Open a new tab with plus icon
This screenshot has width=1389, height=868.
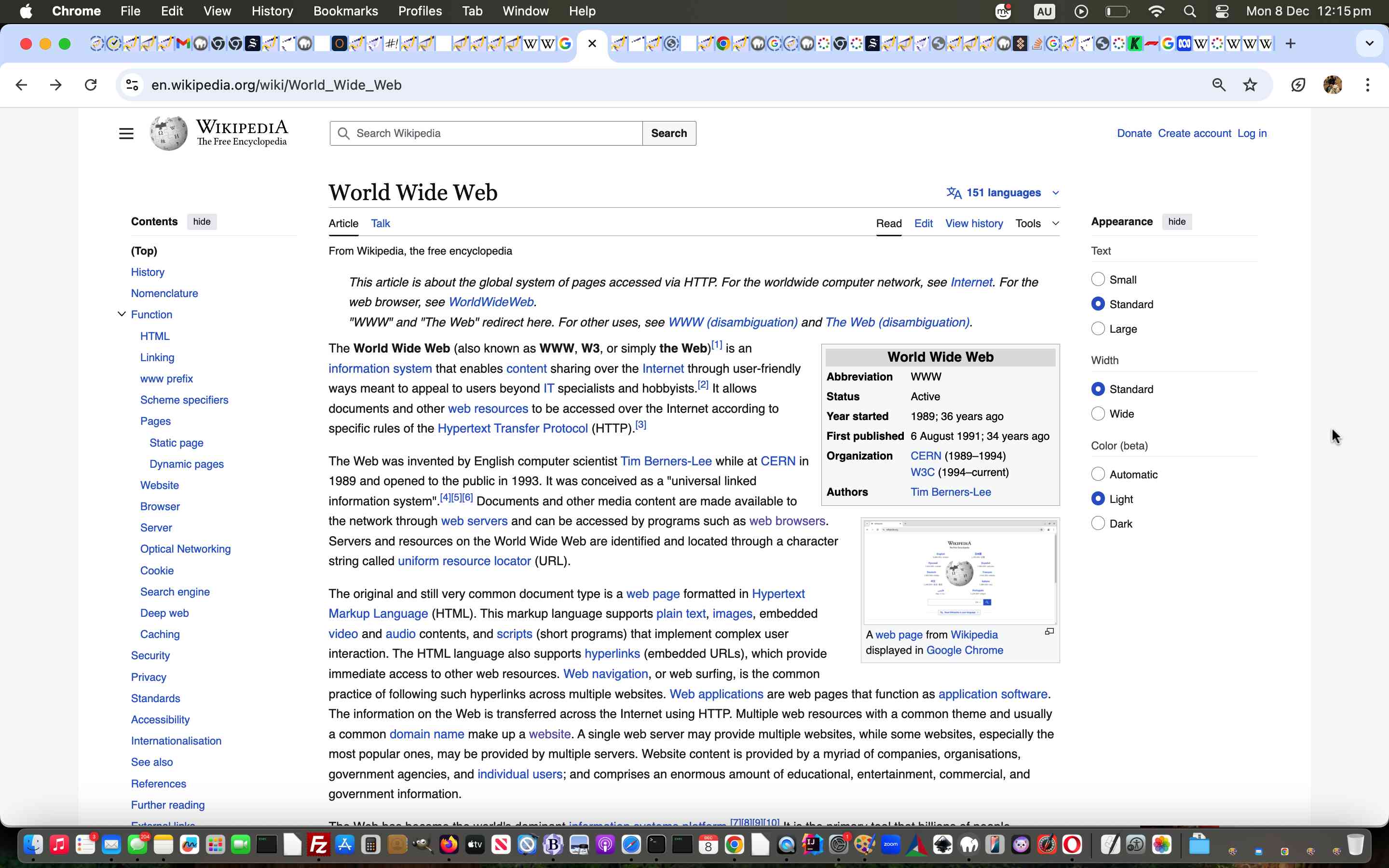(x=1290, y=43)
